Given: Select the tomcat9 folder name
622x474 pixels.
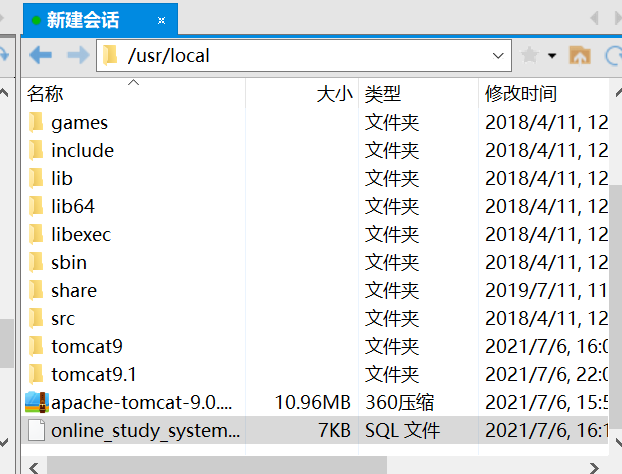Looking at the screenshot, I should coord(87,346).
